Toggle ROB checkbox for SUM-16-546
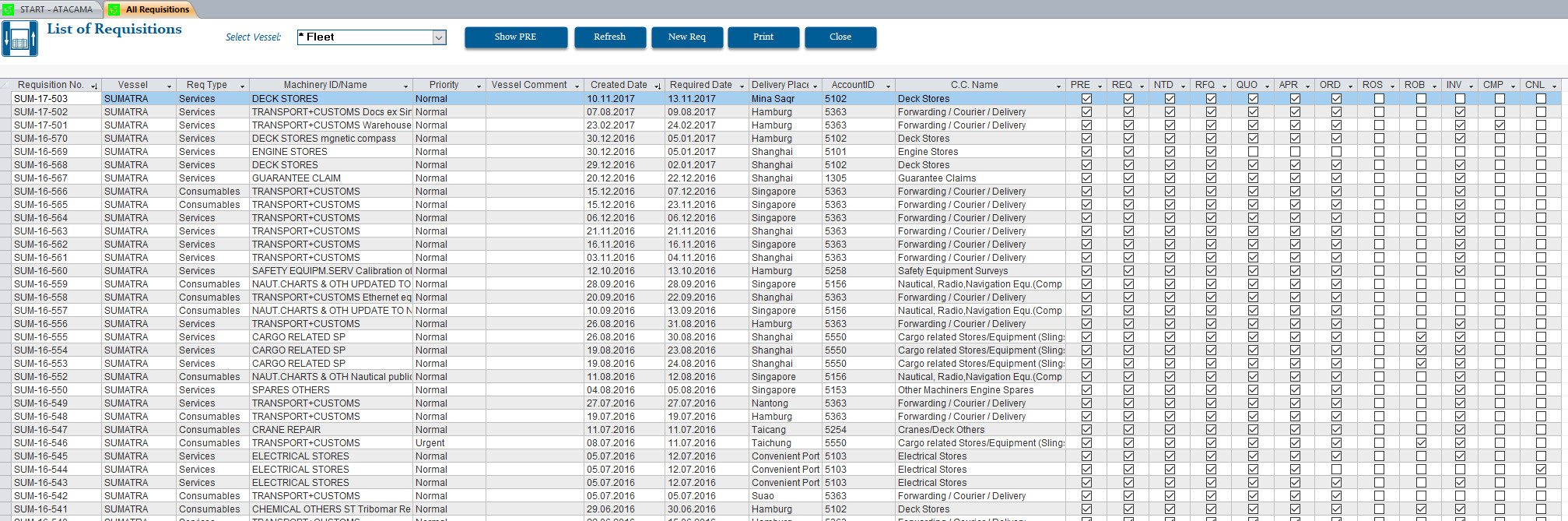 (x=1421, y=443)
